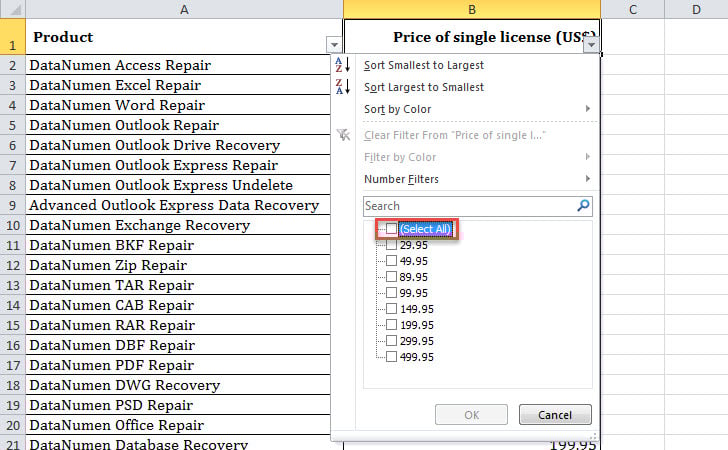Viewport: 728px width, 450px height.
Task: Select column B header
Action: [x=472, y=9]
